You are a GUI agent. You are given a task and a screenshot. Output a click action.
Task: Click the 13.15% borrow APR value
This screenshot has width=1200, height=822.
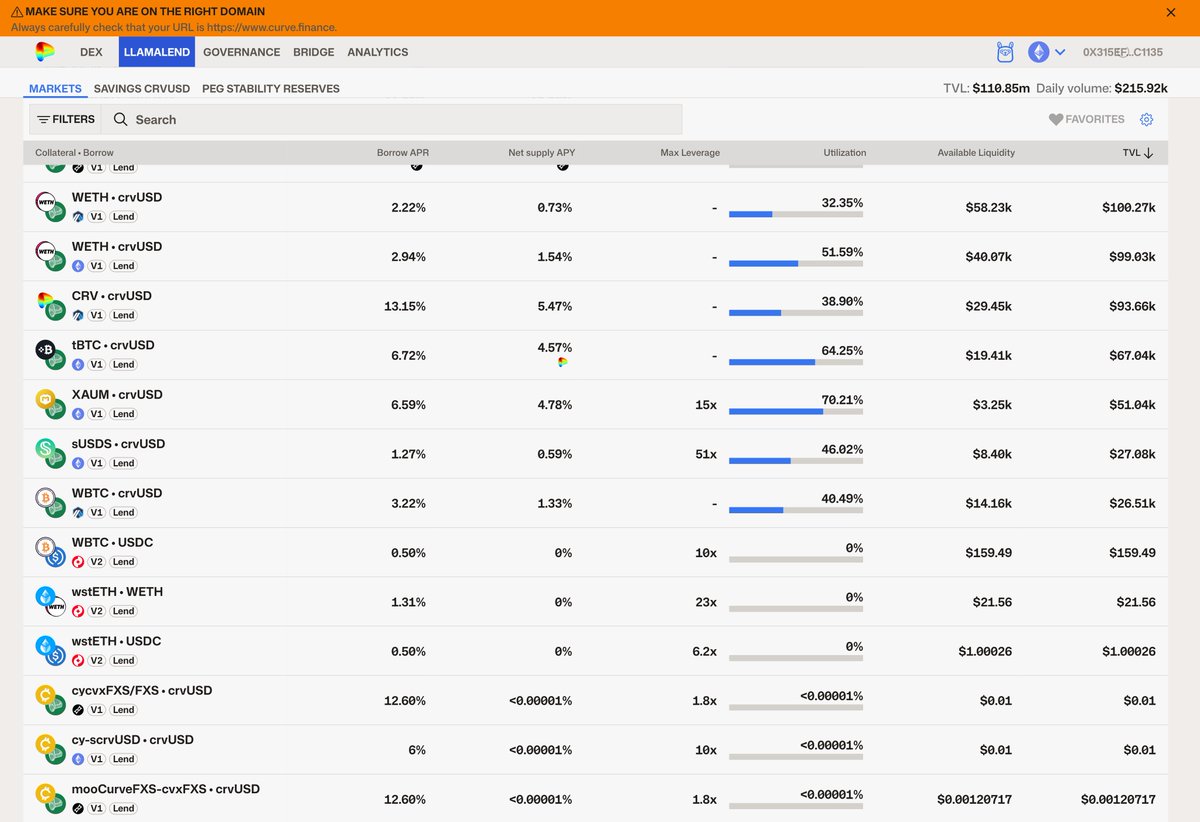405,306
